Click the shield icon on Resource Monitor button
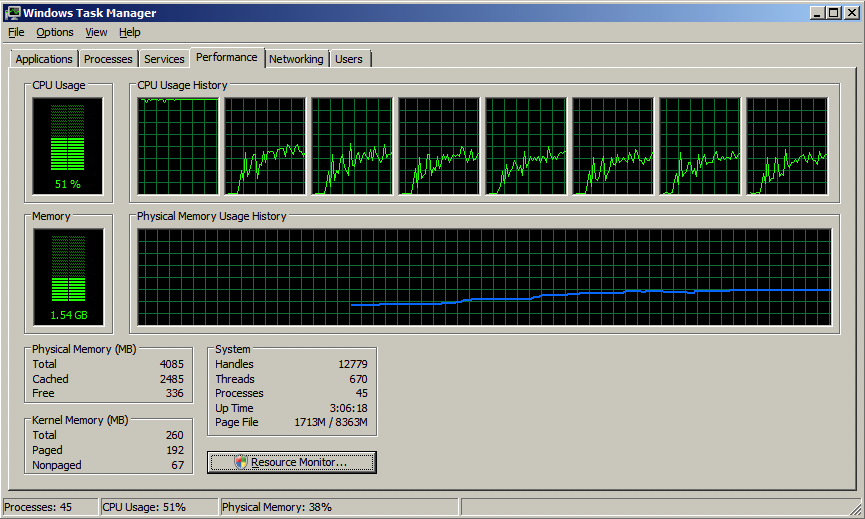Image resolution: width=865 pixels, height=519 pixels. (x=241, y=462)
